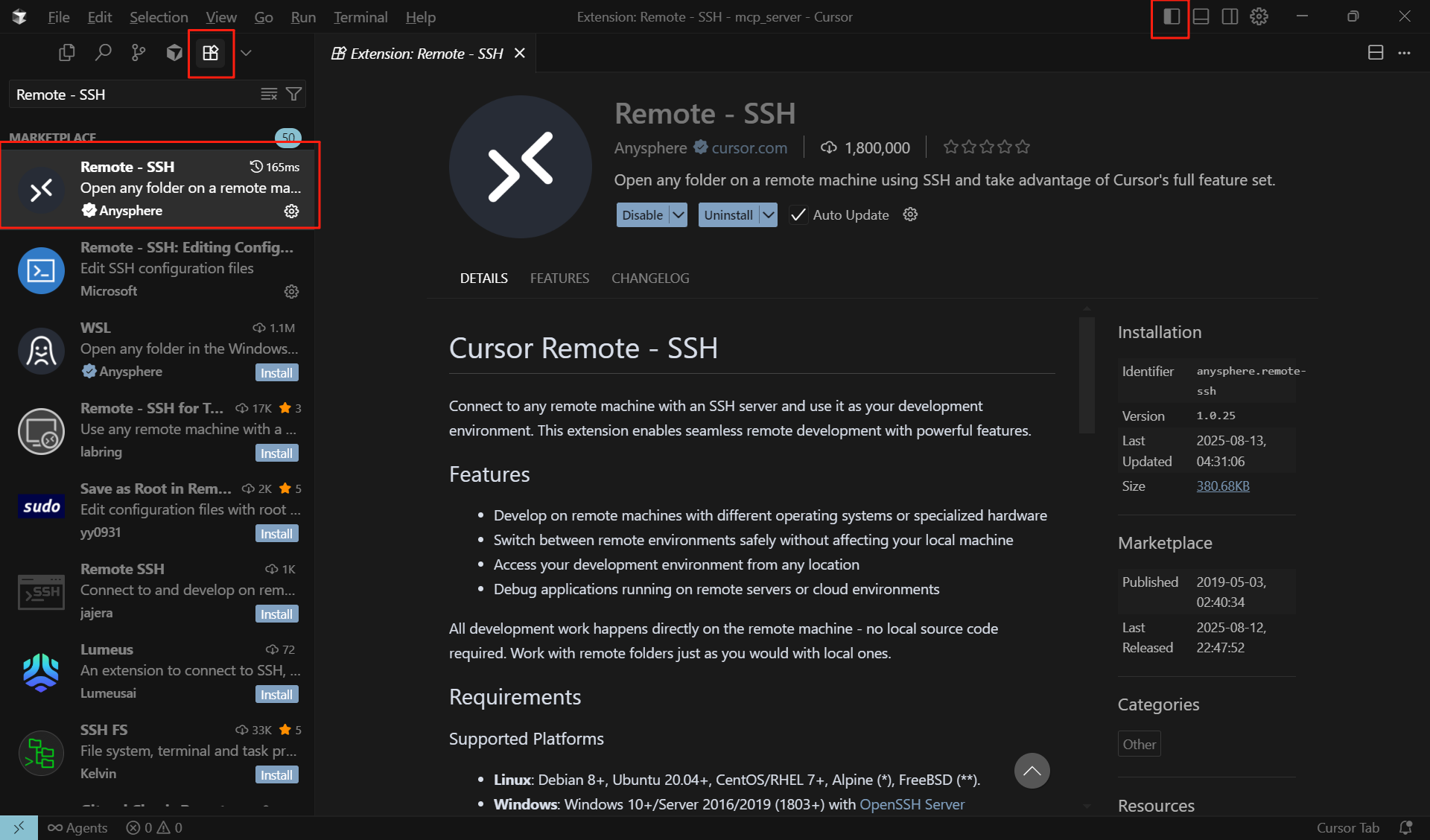
Task: Open the cube-shaped sidebar view icon
Action: click(x=174, y=53)
